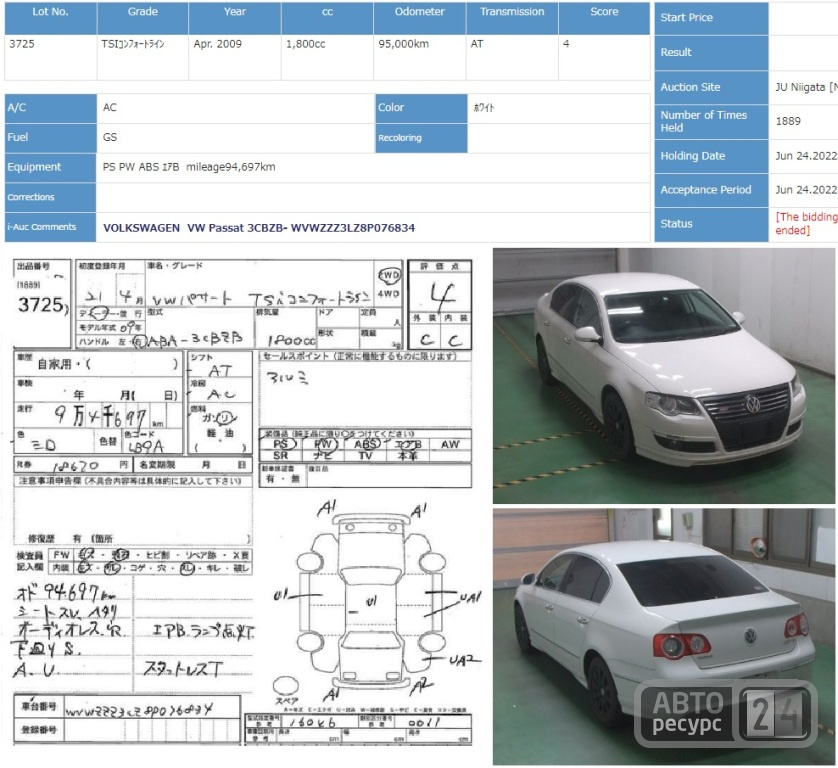838x768 pixels.
Task: Select the 'AT' transmission value
Action: (x=477, y=44)
